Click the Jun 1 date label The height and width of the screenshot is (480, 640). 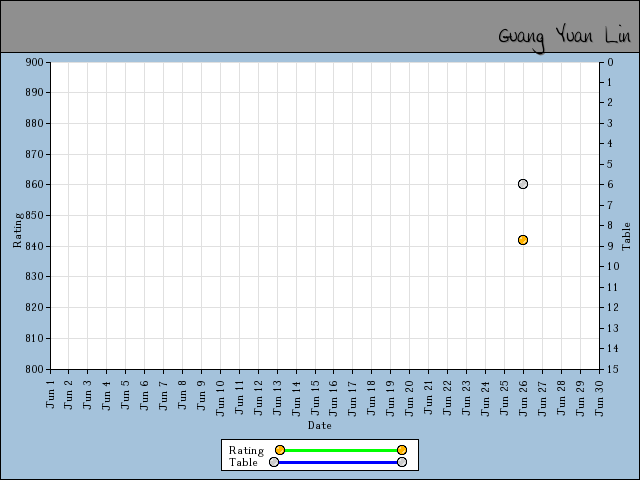(50, 394)
